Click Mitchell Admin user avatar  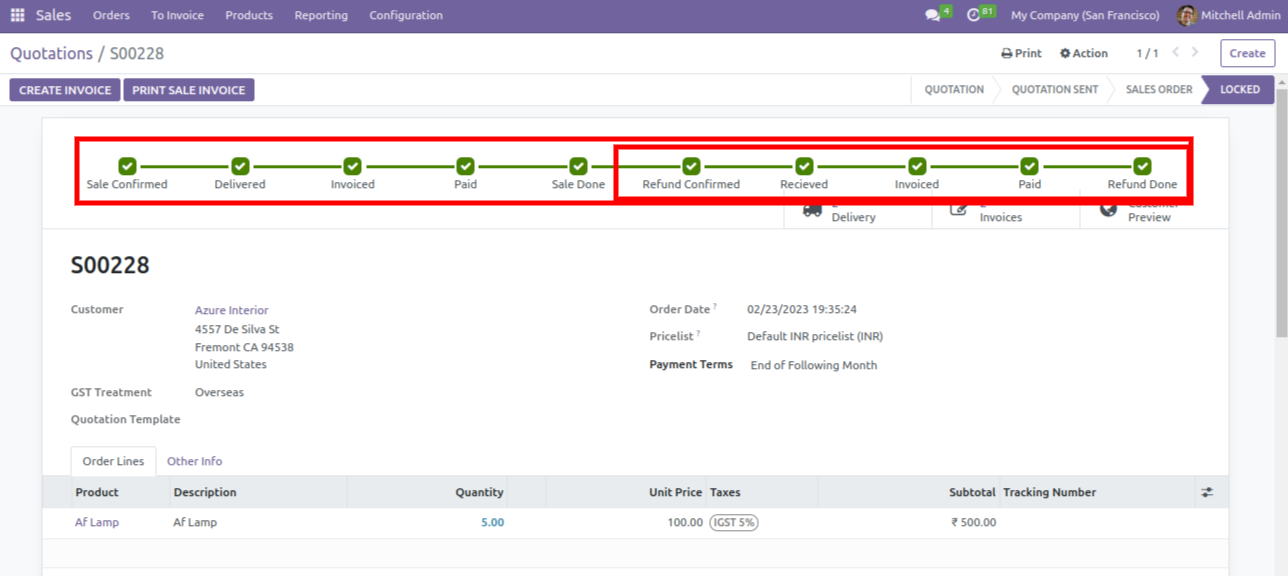click(x=1186, y=15)
